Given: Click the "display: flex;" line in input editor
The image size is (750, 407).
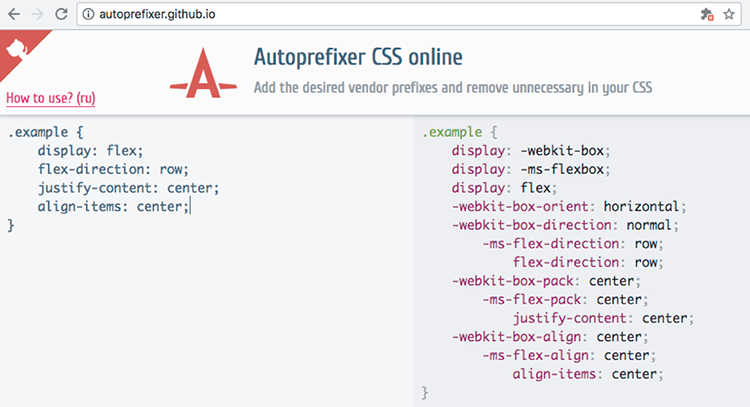Looking at the screenshot, I should click(x=91, y=150).
